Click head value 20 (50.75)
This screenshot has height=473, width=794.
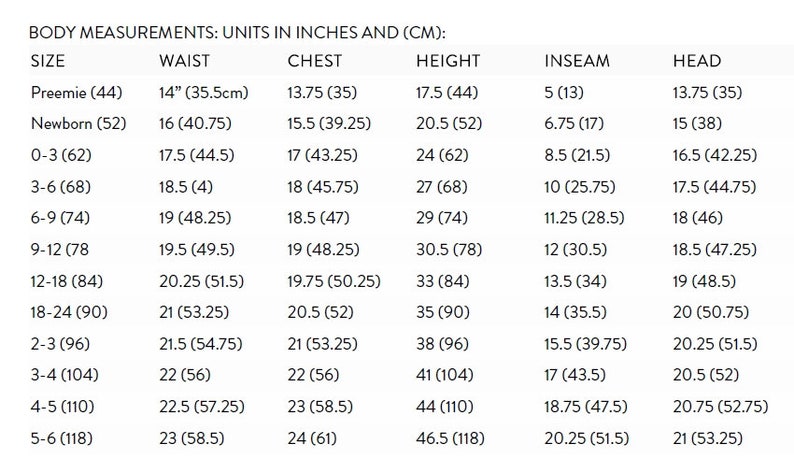coord(711,312)
